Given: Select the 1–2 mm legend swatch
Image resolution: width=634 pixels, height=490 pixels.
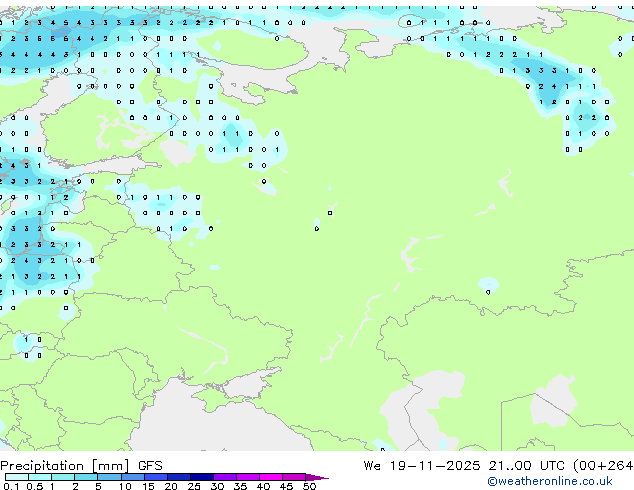Looking at the screenshot, I should click(x=63, y=477).
